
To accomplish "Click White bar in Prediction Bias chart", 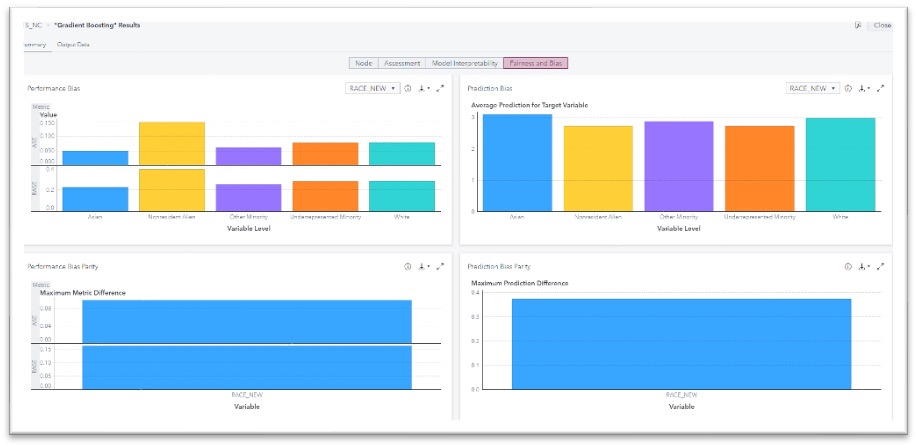I will click(x=840, y=164).
